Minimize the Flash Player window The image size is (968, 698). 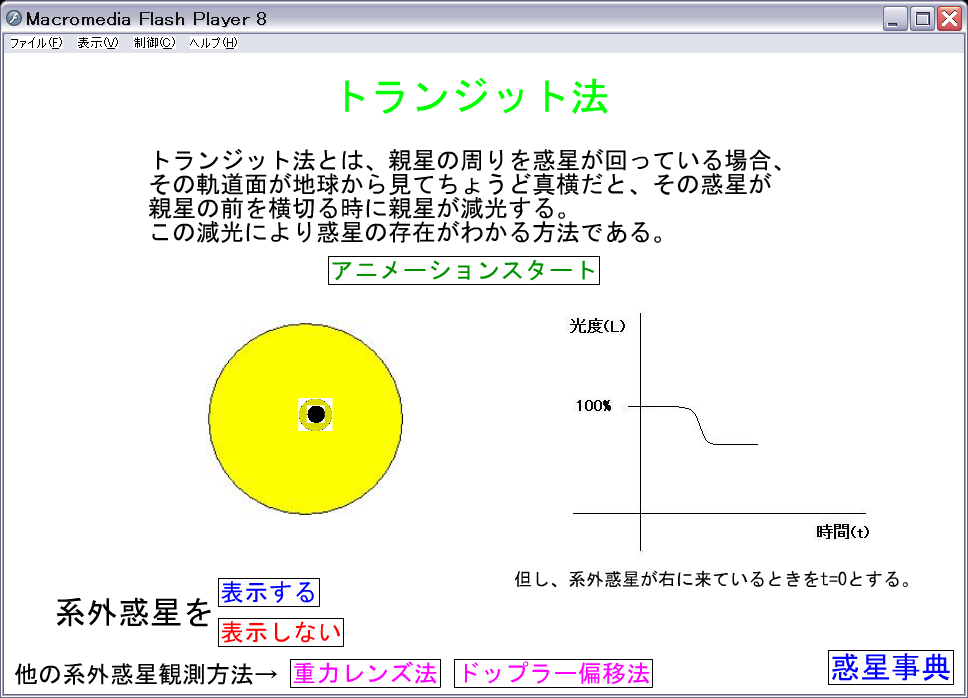coord(895,19)
